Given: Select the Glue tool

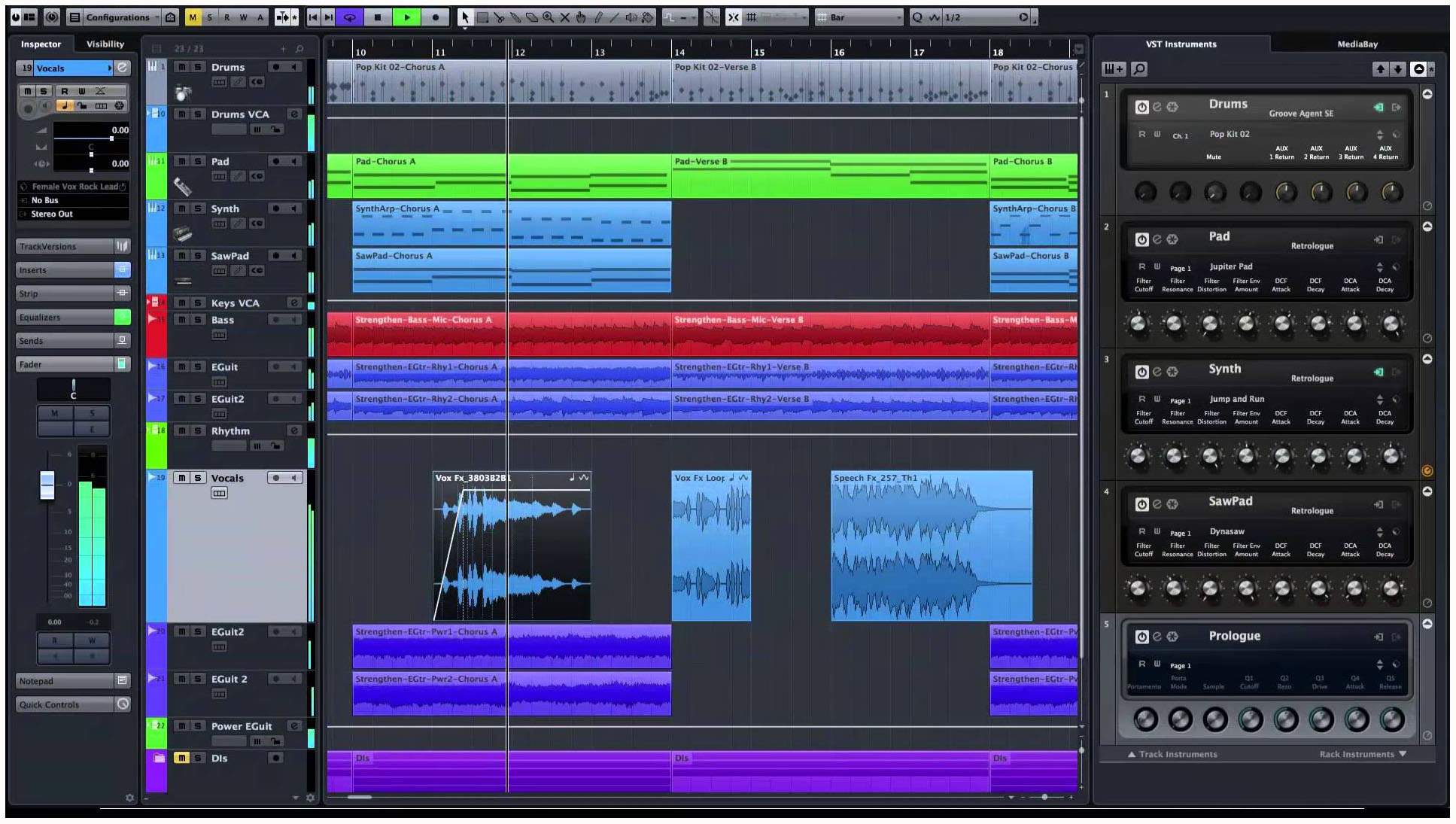Looking at the screenshot, I should (515, 17).
